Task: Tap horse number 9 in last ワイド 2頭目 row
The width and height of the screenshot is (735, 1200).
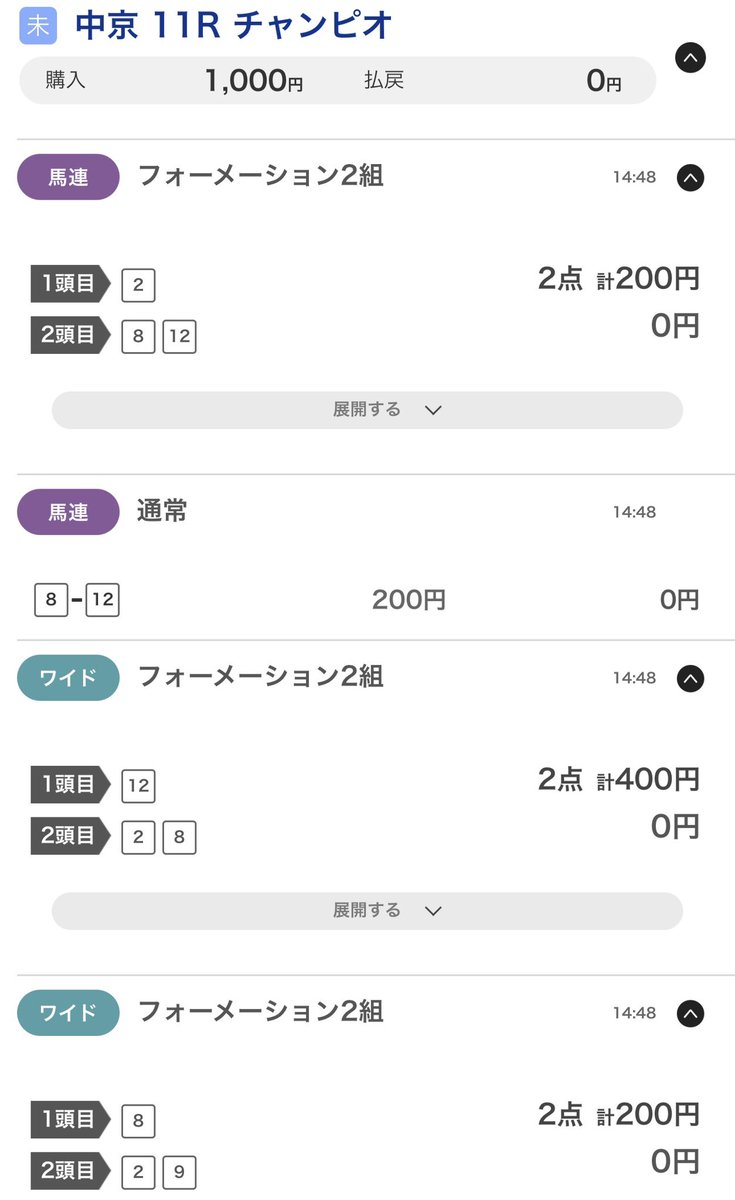Action: [179, 1172]
